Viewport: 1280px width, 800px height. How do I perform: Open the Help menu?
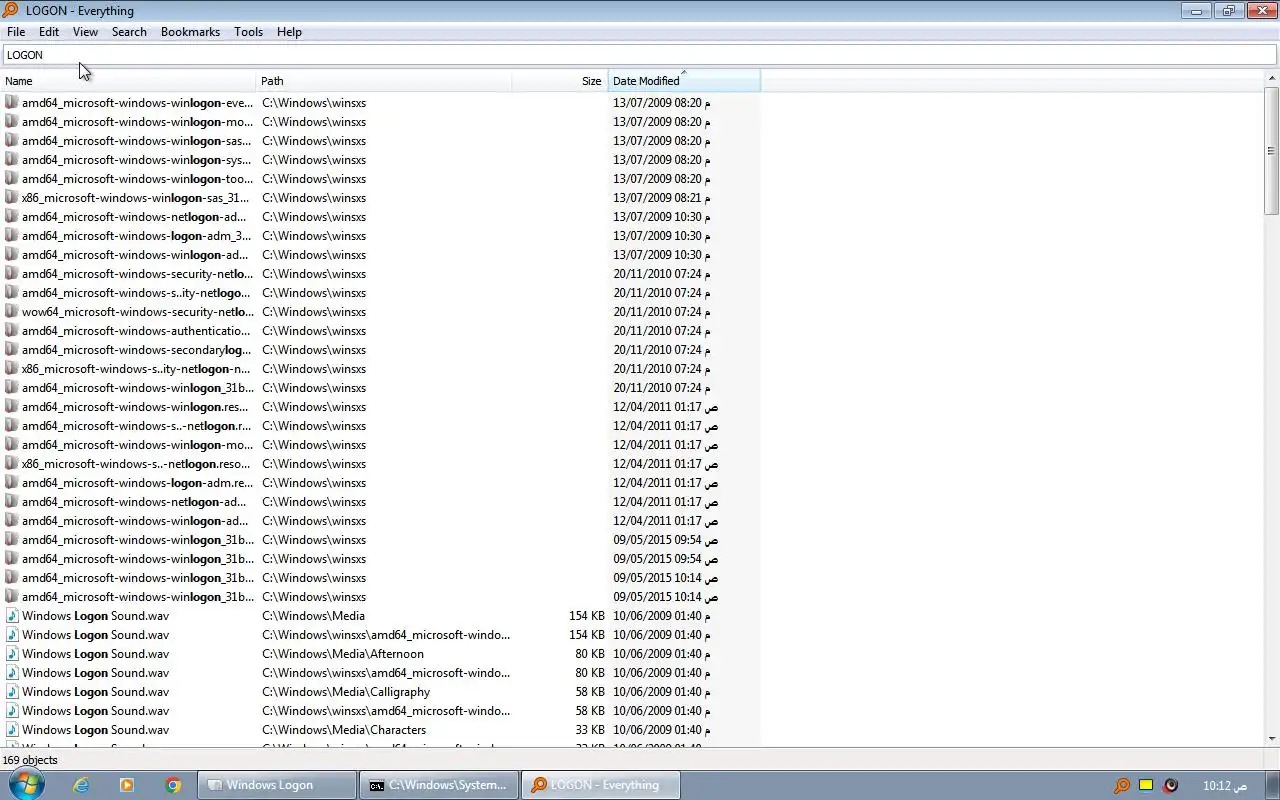point(289,32)
